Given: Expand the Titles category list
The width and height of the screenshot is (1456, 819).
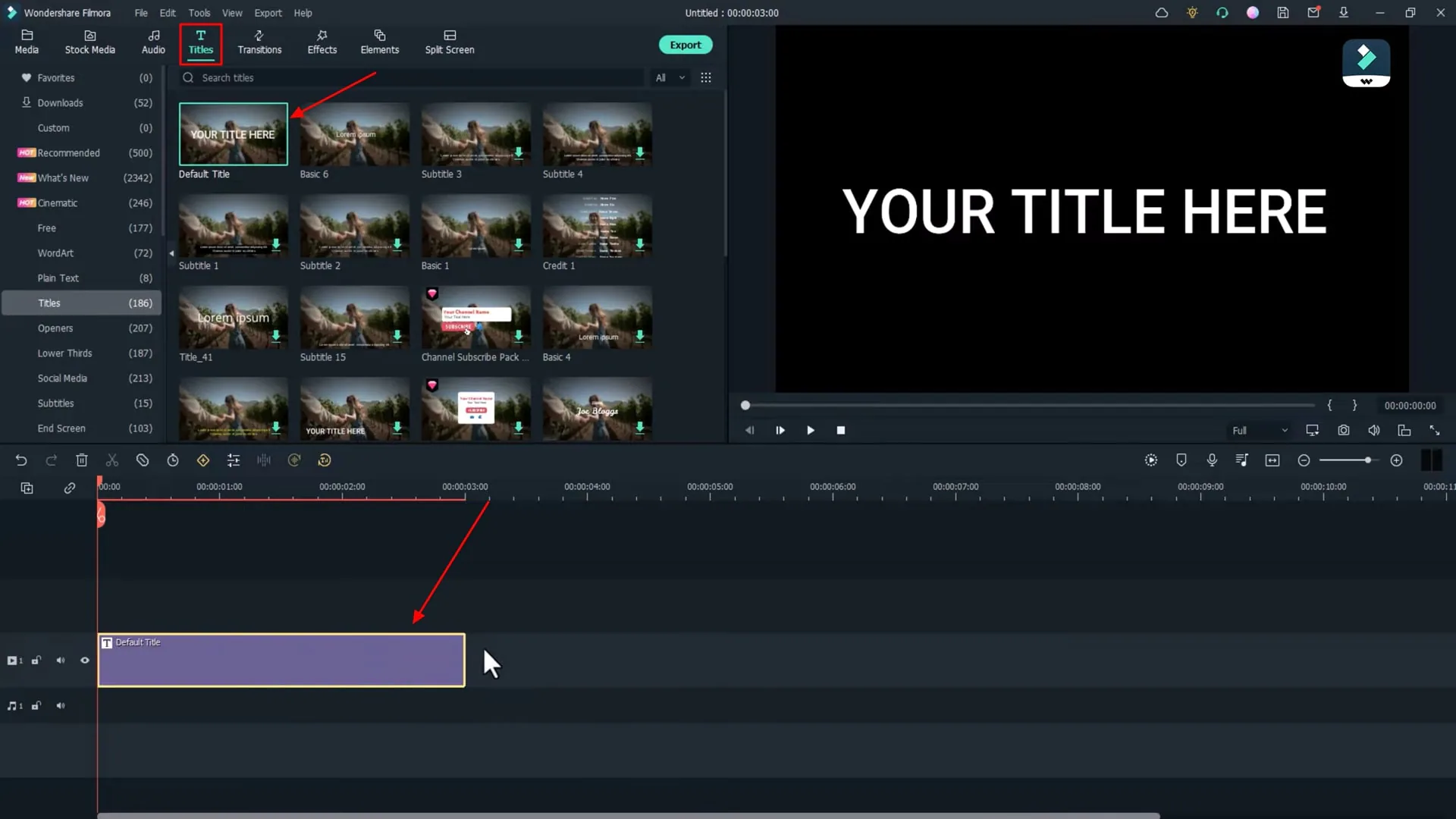Looking at the screenshot, I should pos(49,303).
